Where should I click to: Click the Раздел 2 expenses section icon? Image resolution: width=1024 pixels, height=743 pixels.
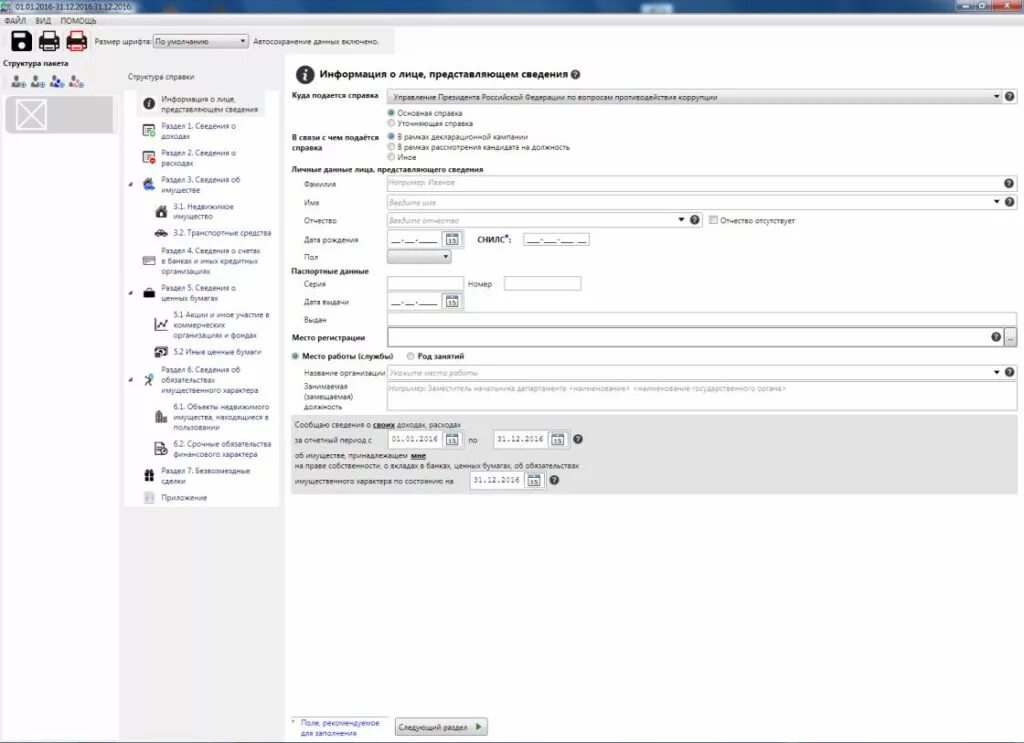click(149, 157)
